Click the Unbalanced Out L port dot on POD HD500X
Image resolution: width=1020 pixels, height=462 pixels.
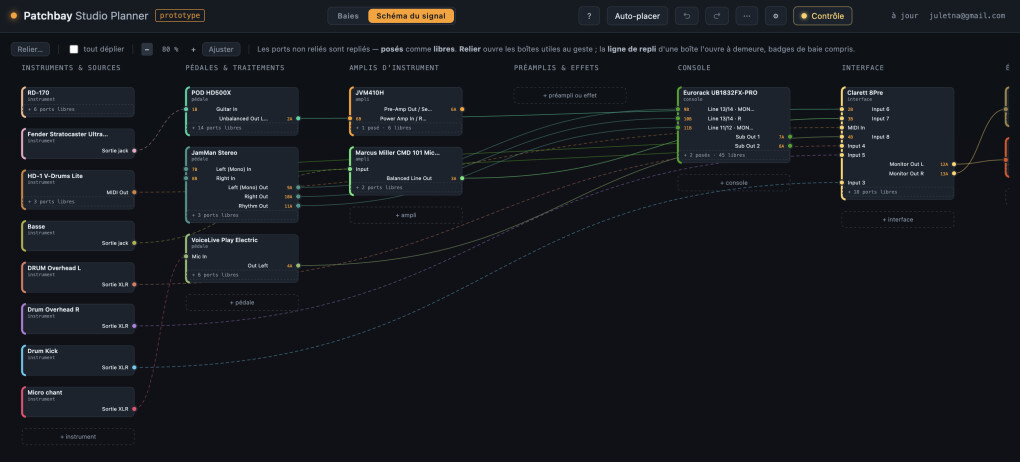tap(298, 118)
